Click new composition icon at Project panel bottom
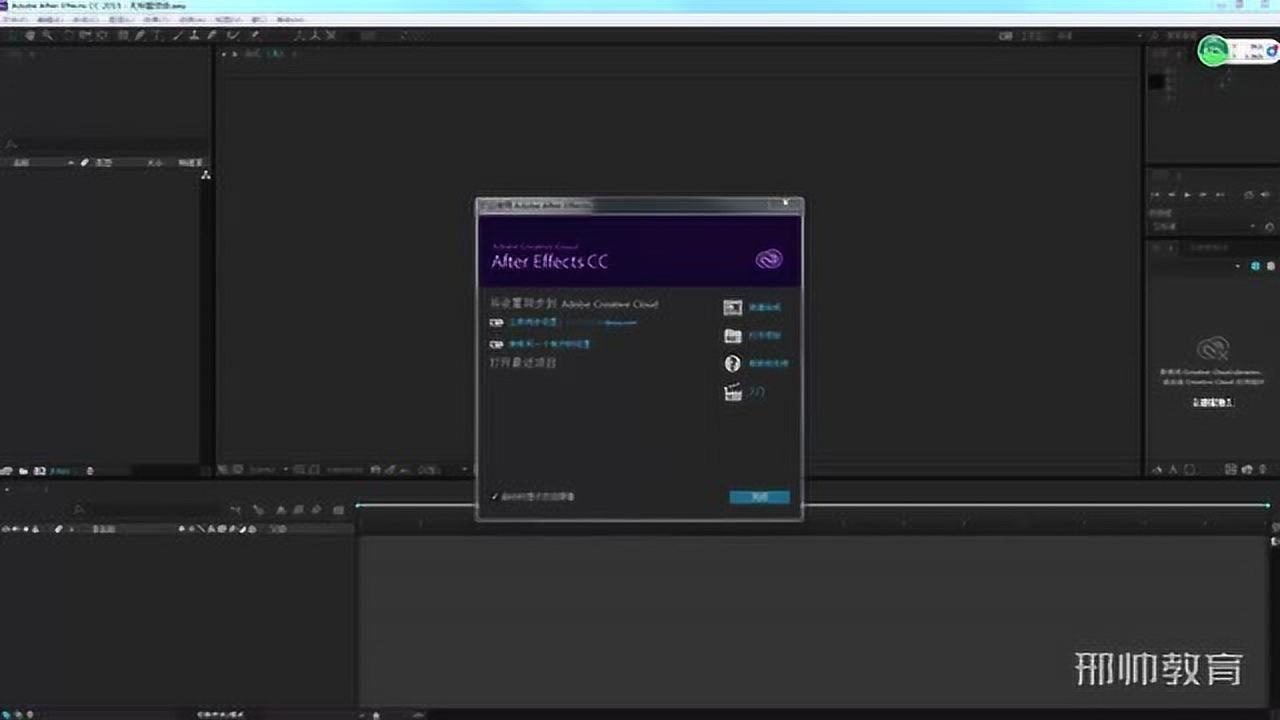 [39, 470]
